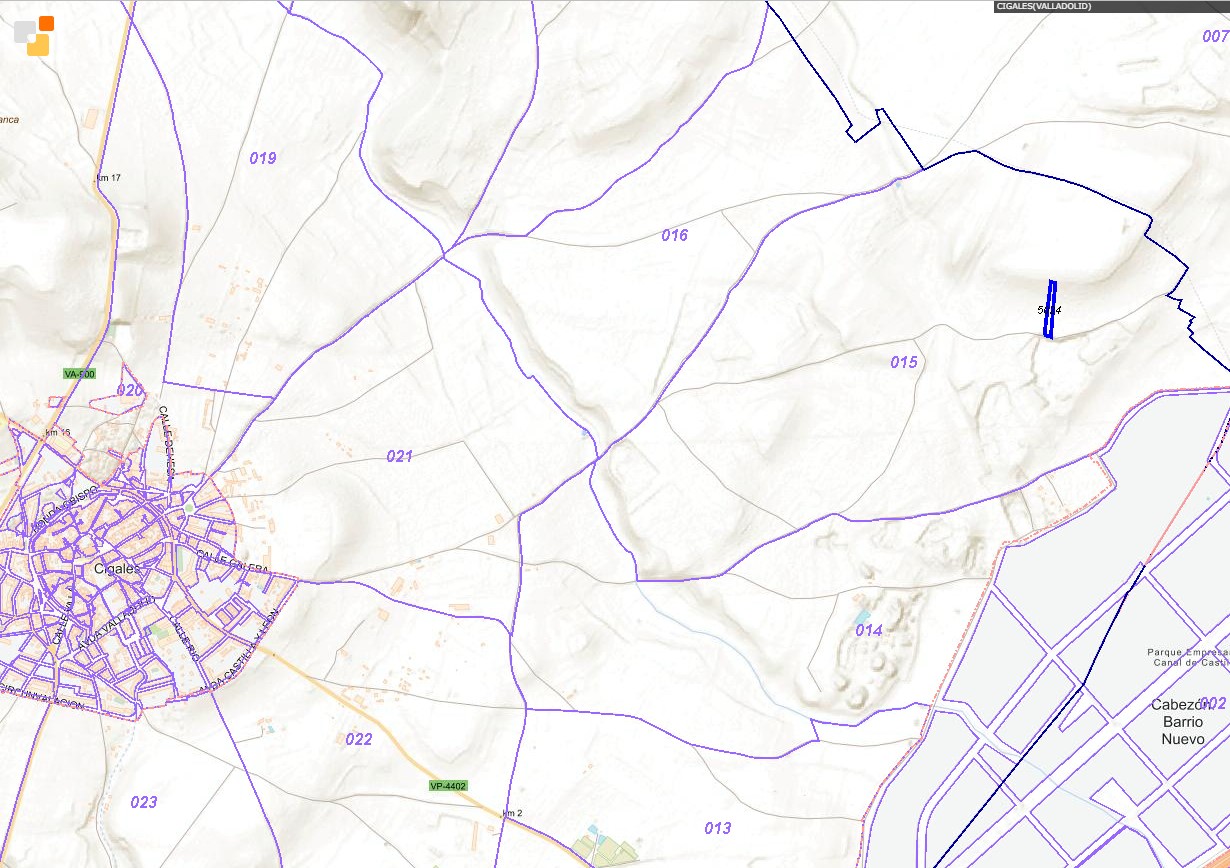The width and height of the screenshot is (1230, 868).
Task: Click the CIGALES(VALLADOLID) municipality header
Action: pos(1043,6)
